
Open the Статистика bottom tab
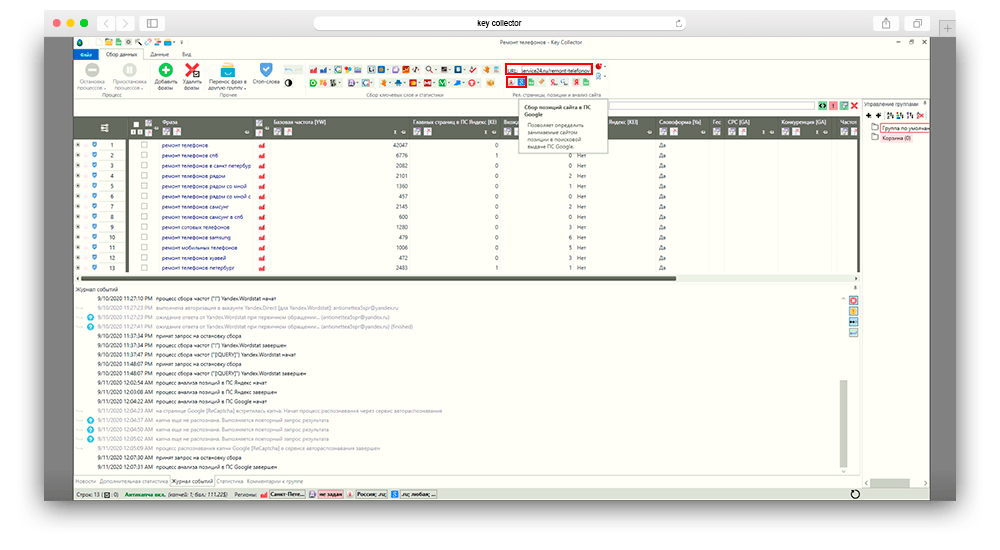pos(230,481)
